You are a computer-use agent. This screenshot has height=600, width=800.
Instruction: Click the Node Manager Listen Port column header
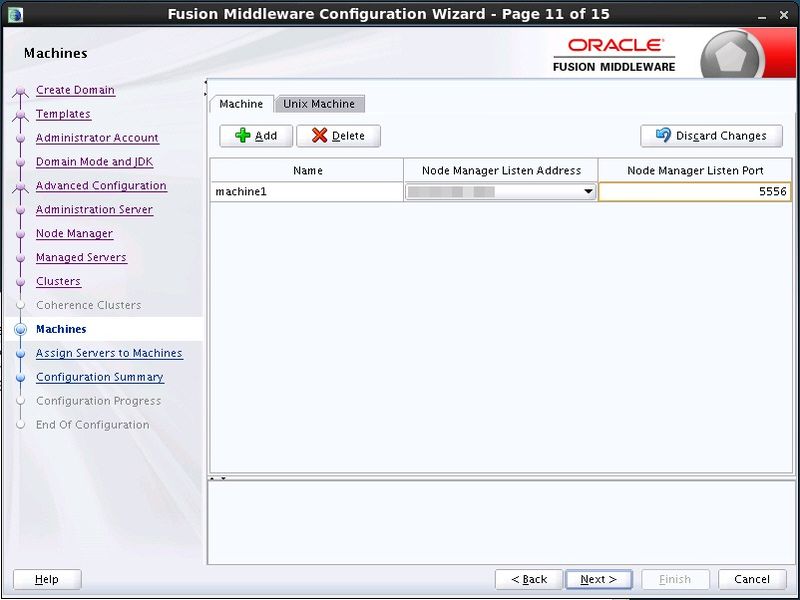pyautogui.click(x=695, y=170)
